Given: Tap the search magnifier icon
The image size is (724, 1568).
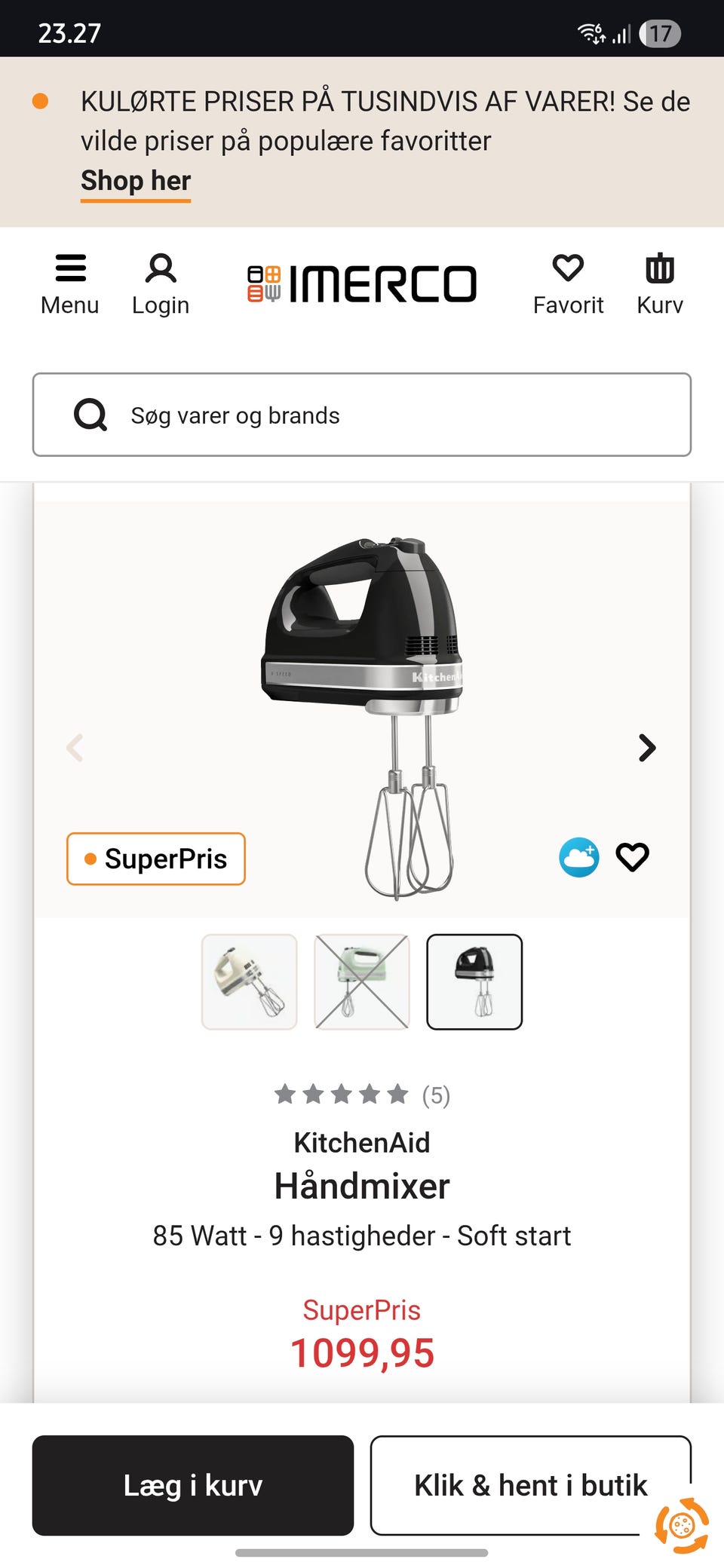Looking at the screenshot, I should (x=90, y=415).
